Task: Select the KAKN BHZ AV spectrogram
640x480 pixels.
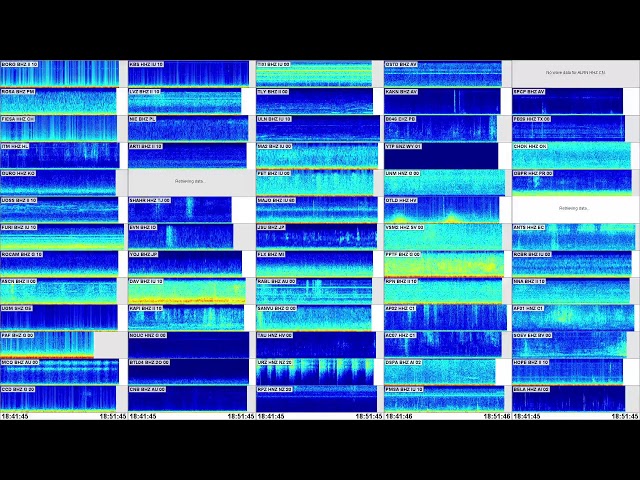Action: point(442,101)
